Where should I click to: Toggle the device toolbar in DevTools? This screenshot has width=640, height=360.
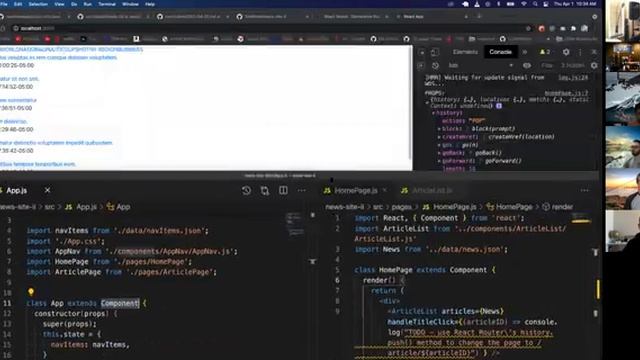[x=435, y=52]
